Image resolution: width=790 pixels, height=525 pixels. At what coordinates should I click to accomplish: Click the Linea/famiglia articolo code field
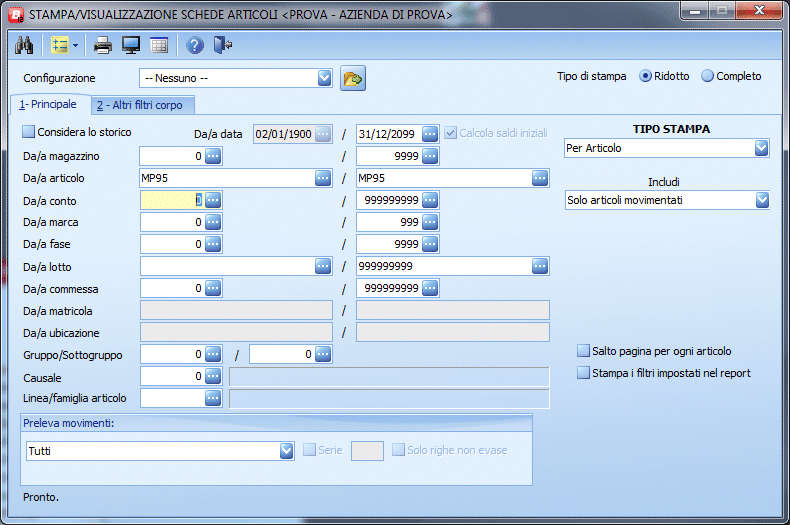(172, 399)
